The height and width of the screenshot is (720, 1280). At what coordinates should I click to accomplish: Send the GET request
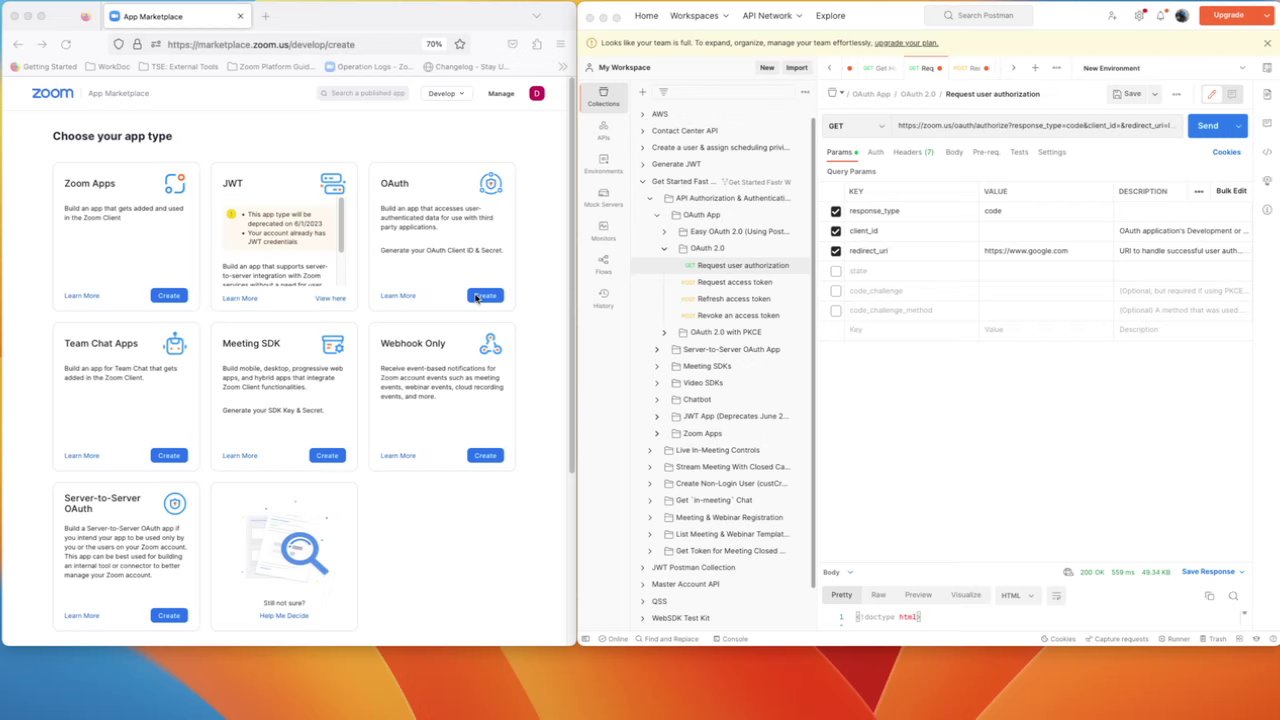tap(1208, 126)
